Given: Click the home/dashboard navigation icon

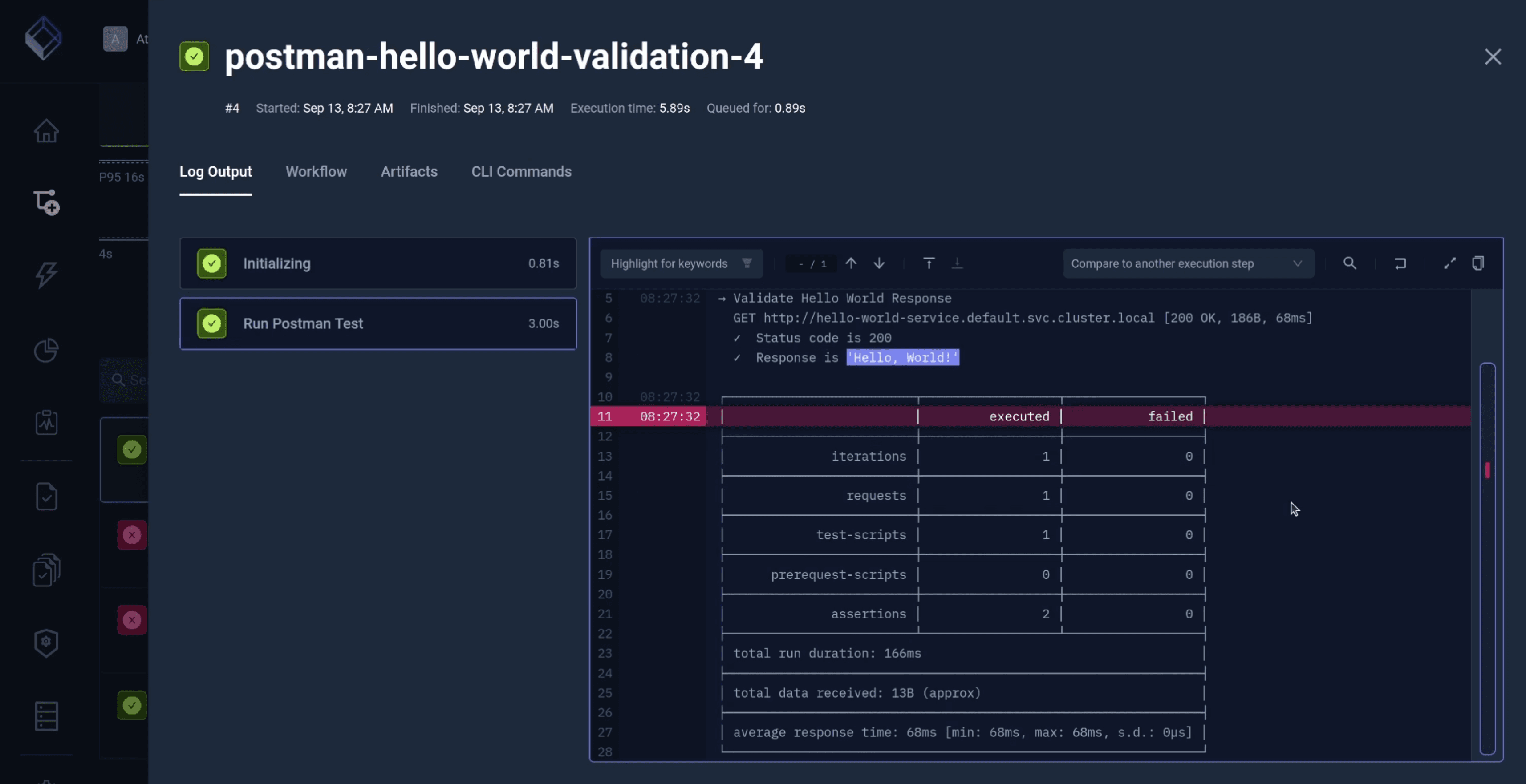Looking at the screenshot, I should pyautogui.click(x=47, y=131).
